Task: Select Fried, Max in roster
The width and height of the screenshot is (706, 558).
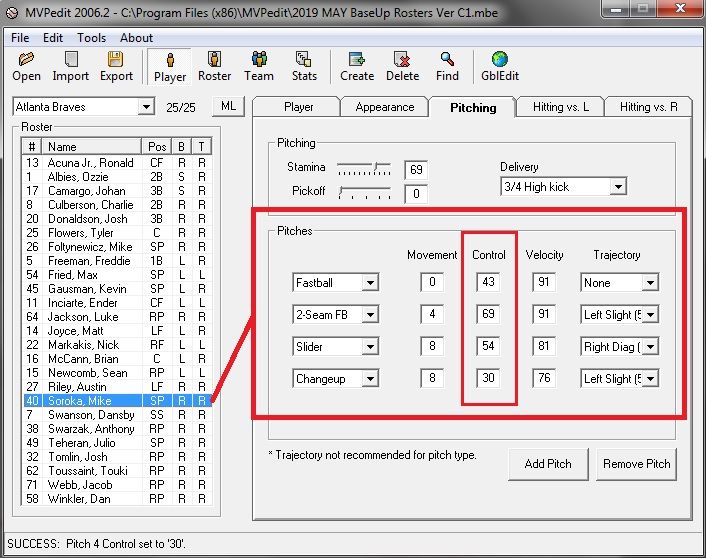Action: point(117,275)
